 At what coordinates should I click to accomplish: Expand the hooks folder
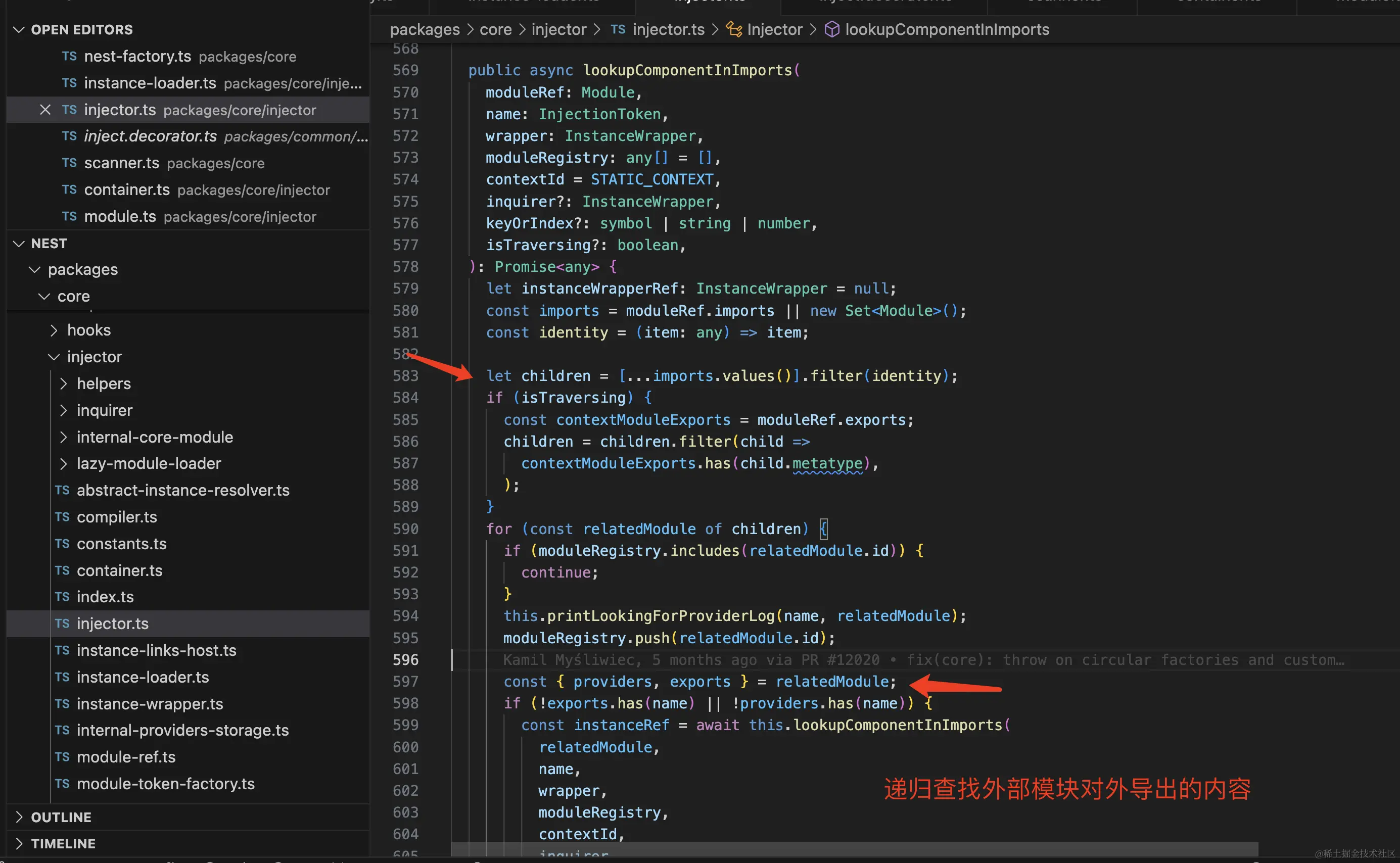pos(54,330)
